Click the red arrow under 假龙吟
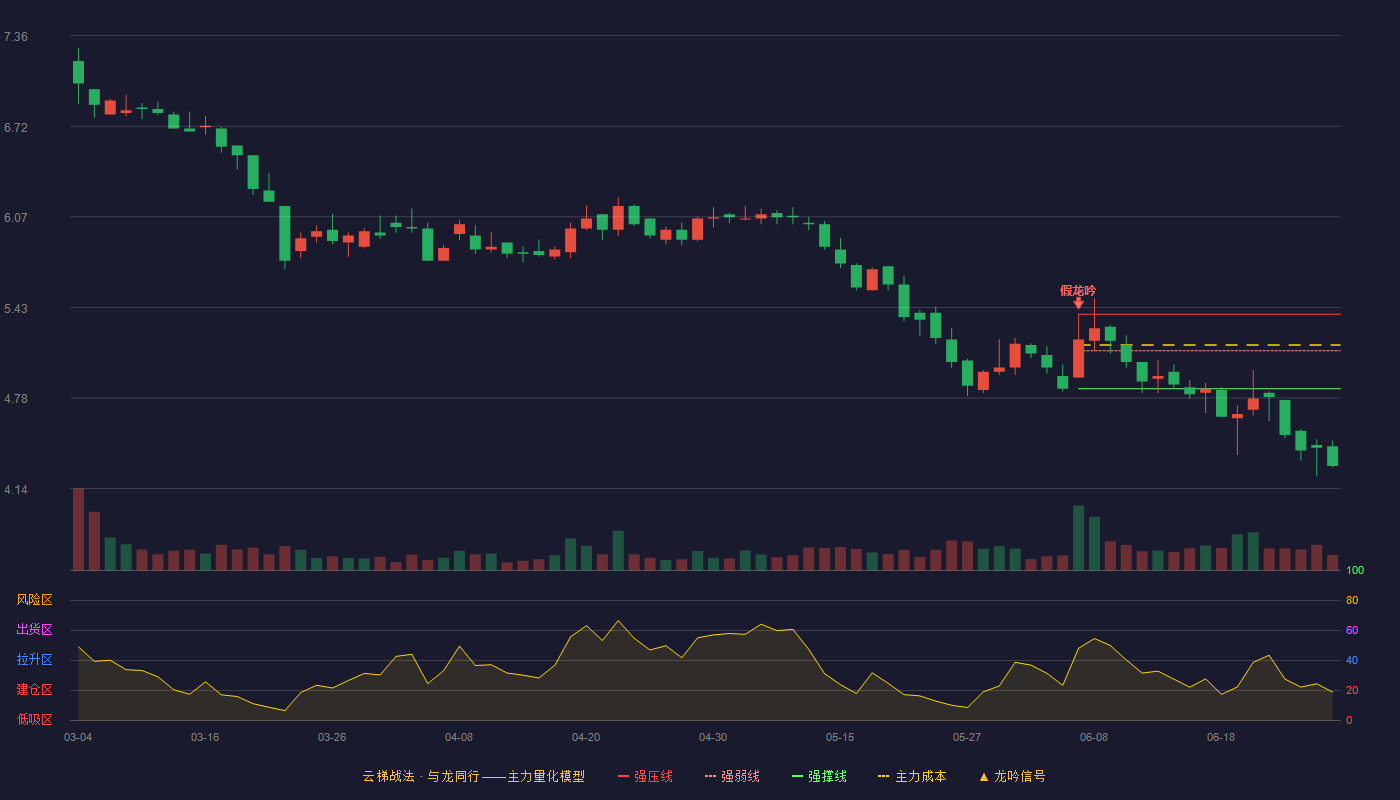This screenshot has height=800, width=1400. (x=1078, y=303)
